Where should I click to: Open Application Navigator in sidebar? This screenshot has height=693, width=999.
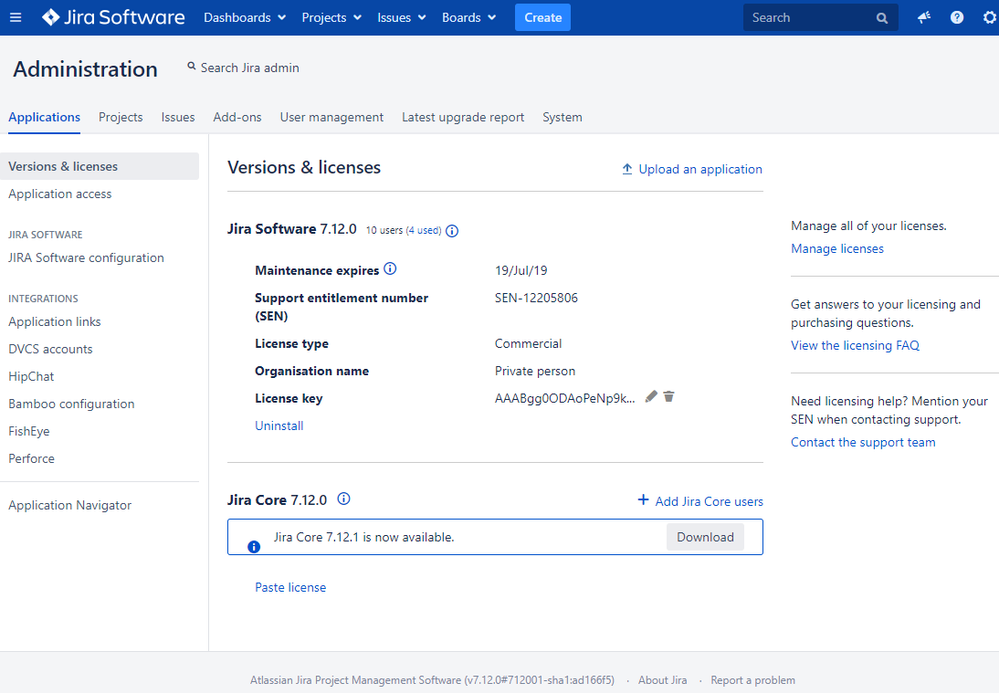click(x=70, y=505)
